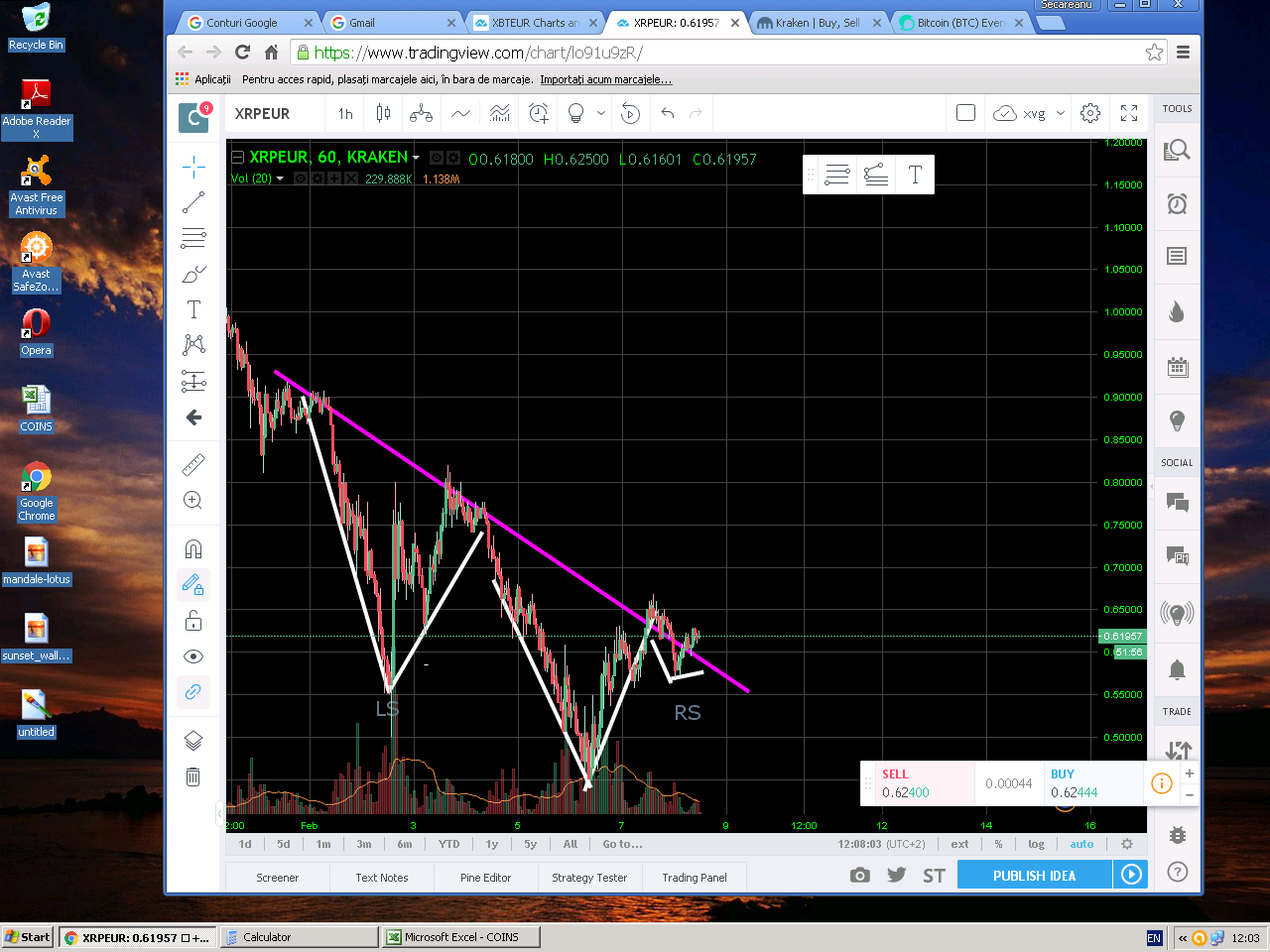
Task: Open candlestick chart style selector
Action: tap(383, 114)
